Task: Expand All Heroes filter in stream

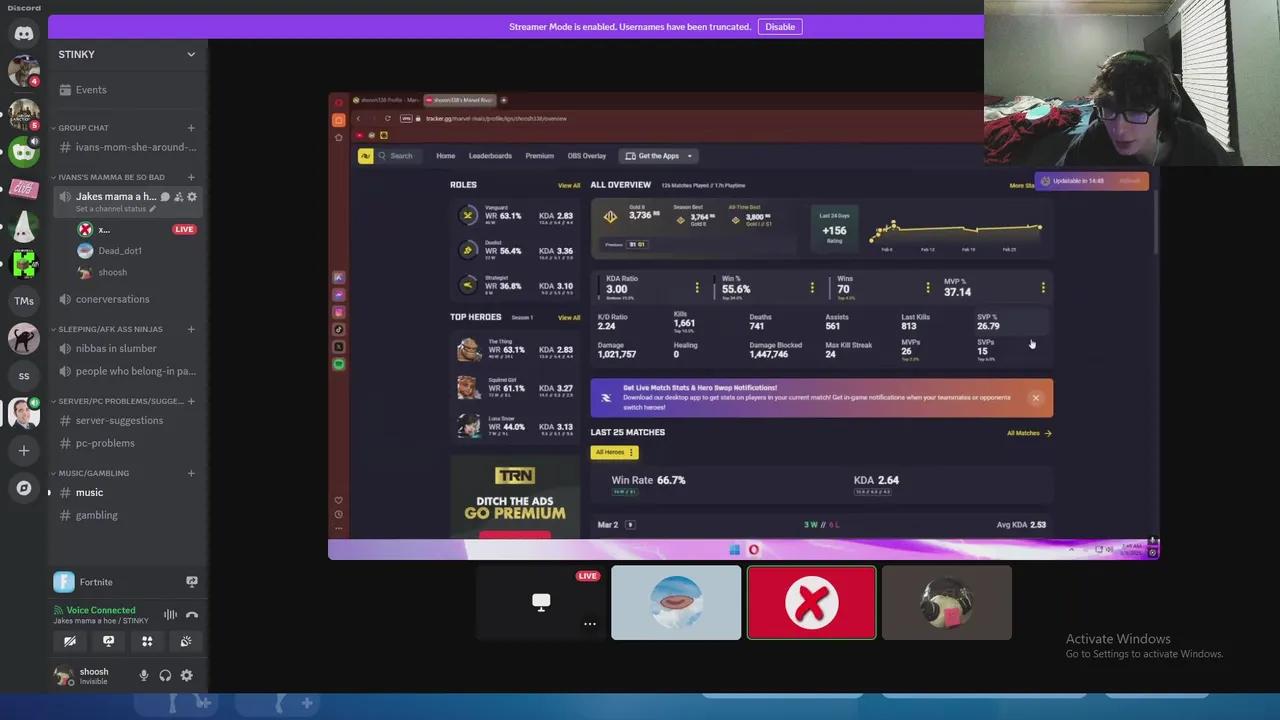Action: (614, 452)
